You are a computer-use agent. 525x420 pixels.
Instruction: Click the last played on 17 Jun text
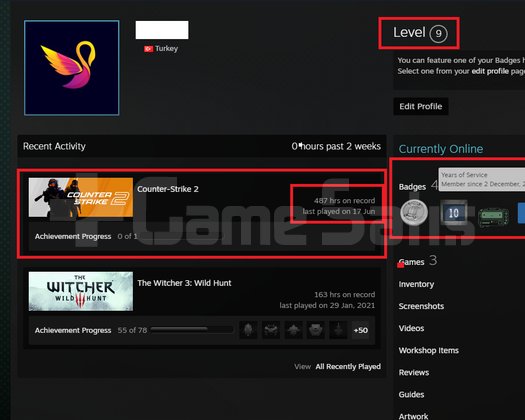click(339, 212)
